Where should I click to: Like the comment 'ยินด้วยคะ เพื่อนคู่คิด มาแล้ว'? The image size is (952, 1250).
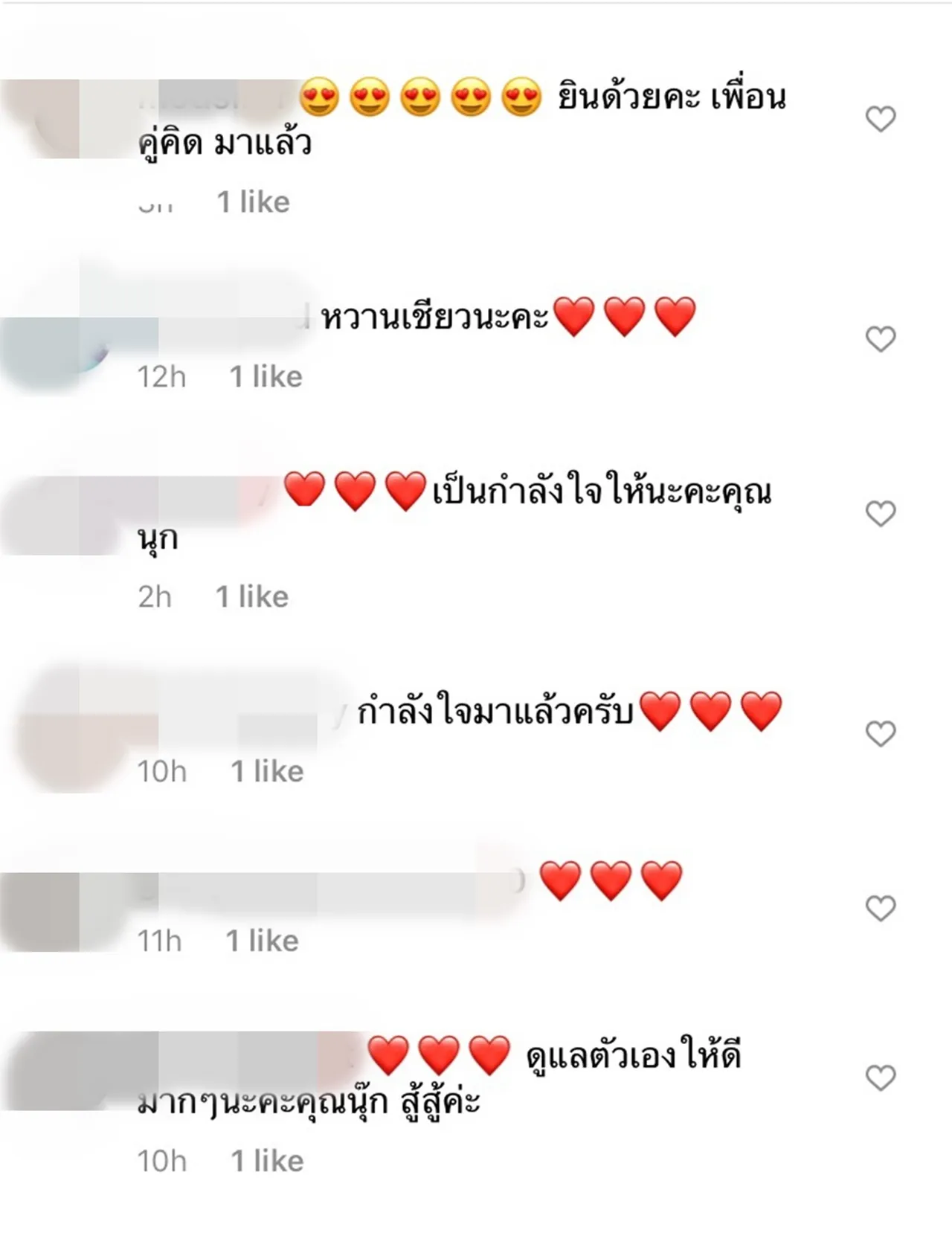tap(881, 119)
